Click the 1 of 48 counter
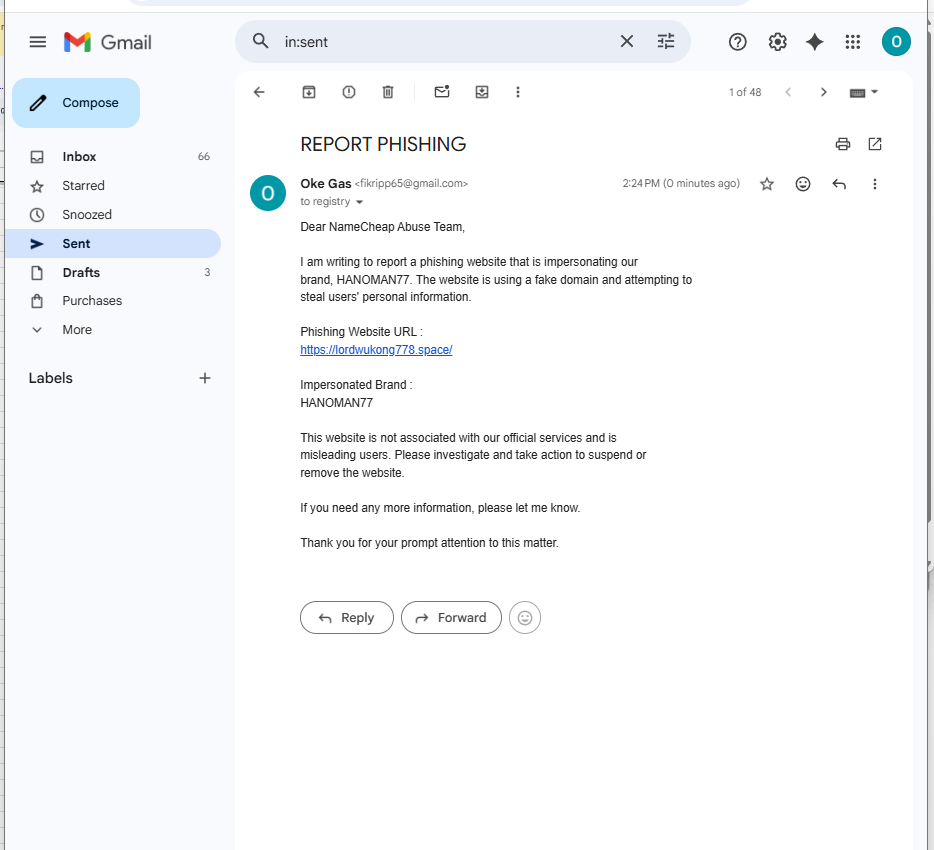This screenshot has width=934, height=850. 745,92
